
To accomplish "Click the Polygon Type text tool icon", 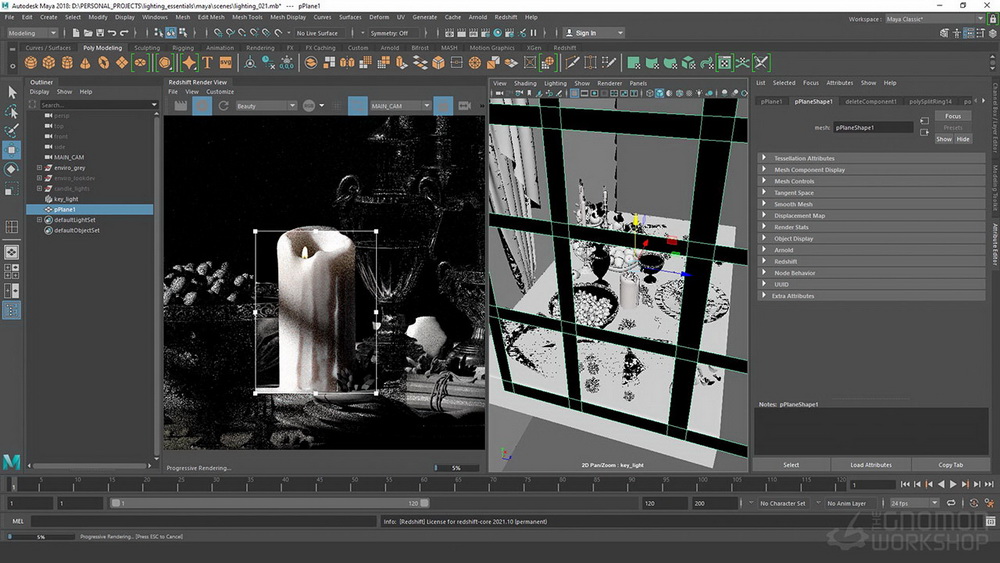I will tap(207, 62).
